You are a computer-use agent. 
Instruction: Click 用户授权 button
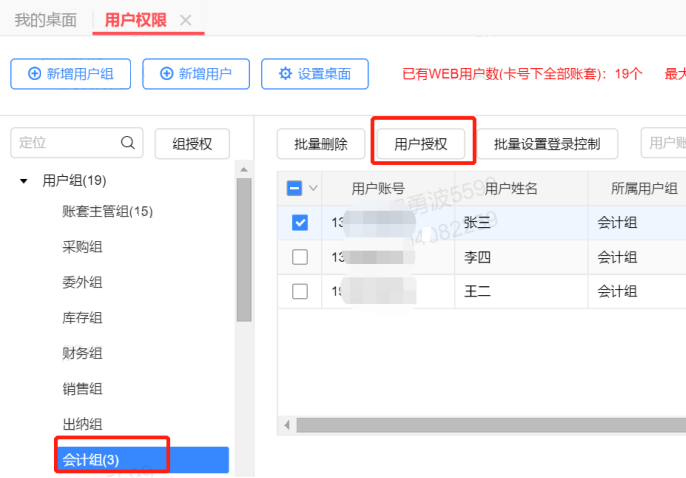(x=420, y=143)
